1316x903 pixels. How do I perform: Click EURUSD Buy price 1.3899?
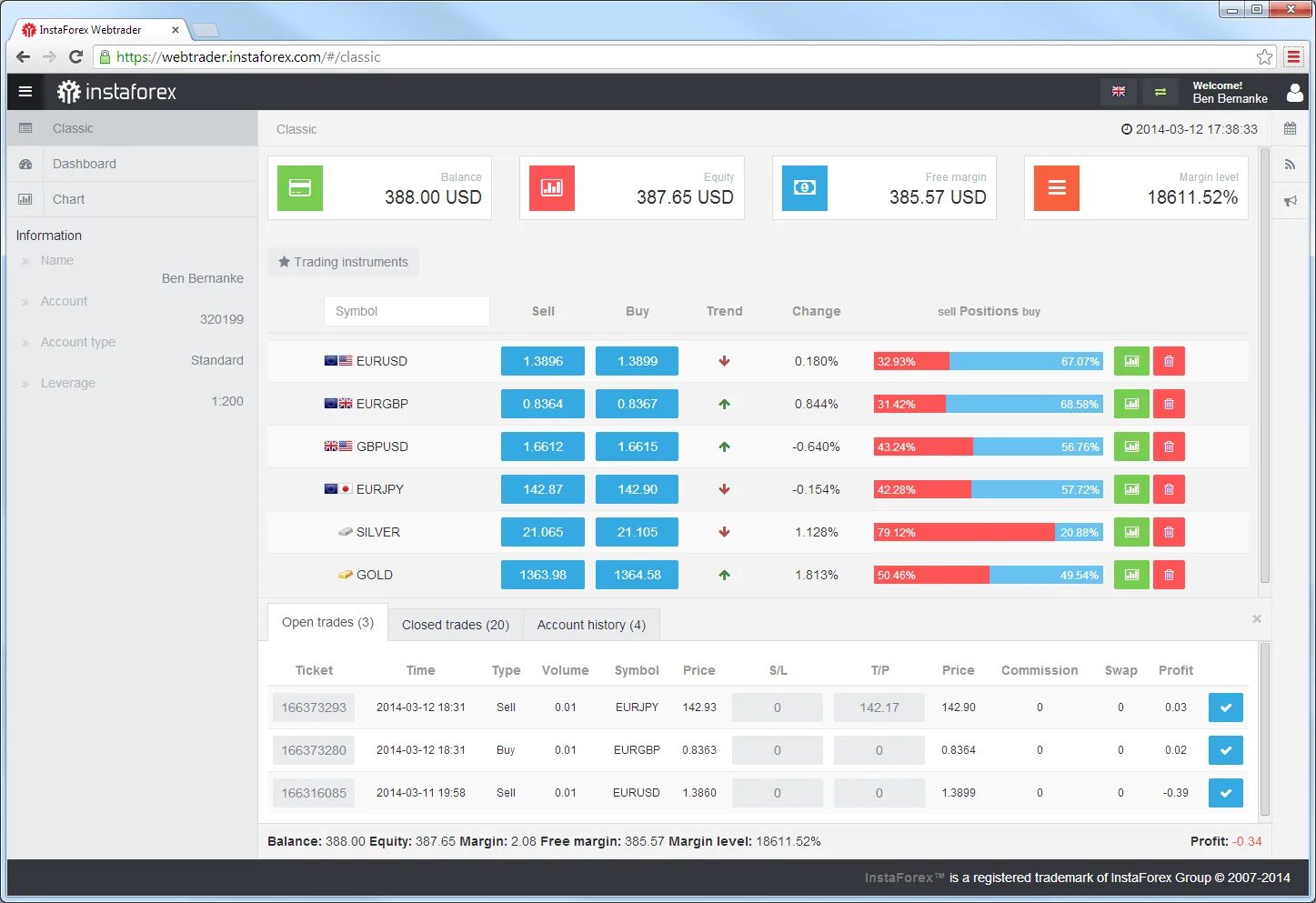click(637, 361)
